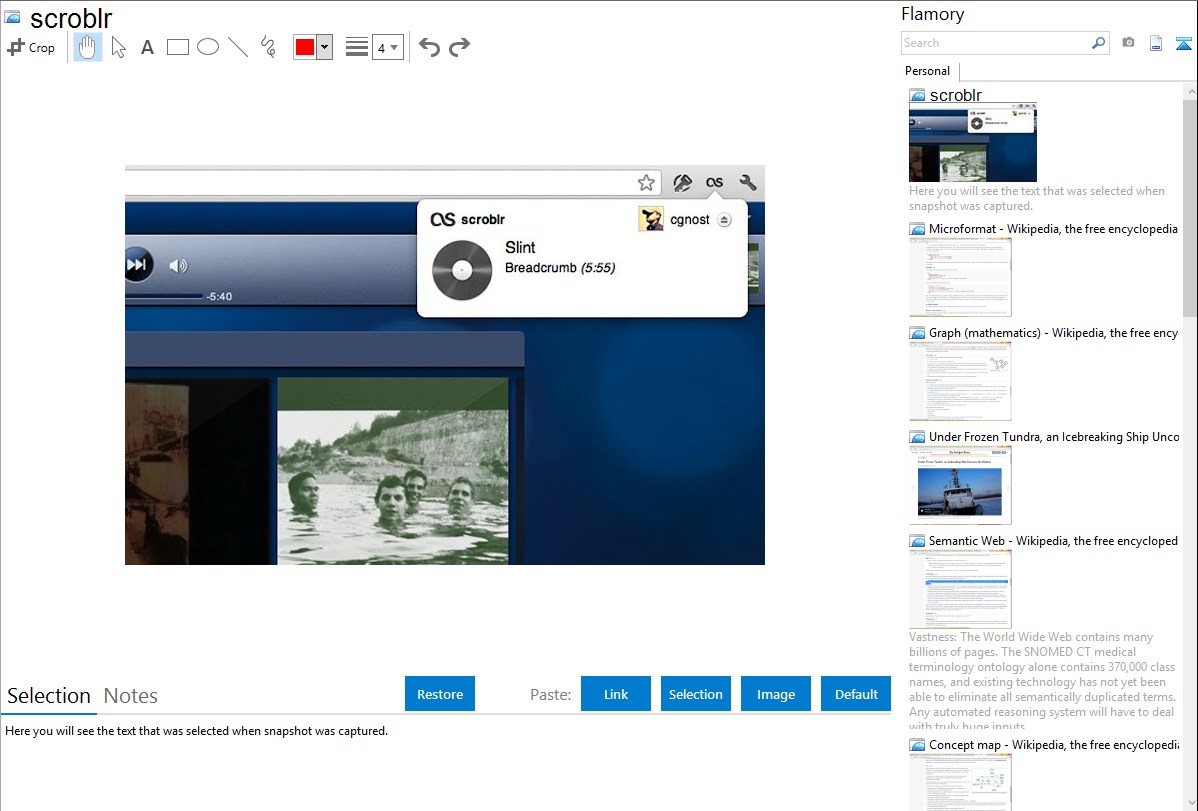Click the document page icon
This screenshot has width=1198, height=811.
pyautogui.click(x=1156, y=43)
